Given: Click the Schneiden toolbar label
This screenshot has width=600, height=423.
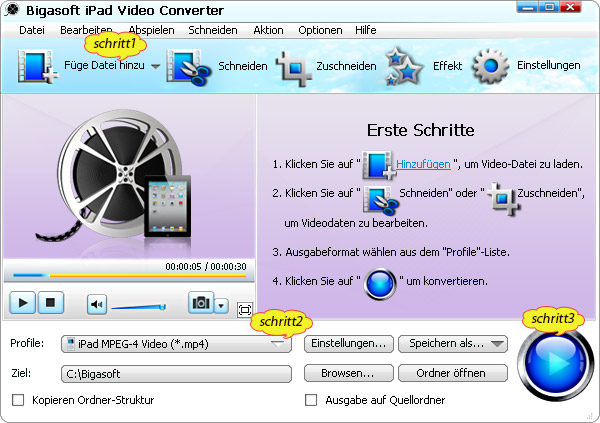Looking at the screenshot, I should click(243, 66).
